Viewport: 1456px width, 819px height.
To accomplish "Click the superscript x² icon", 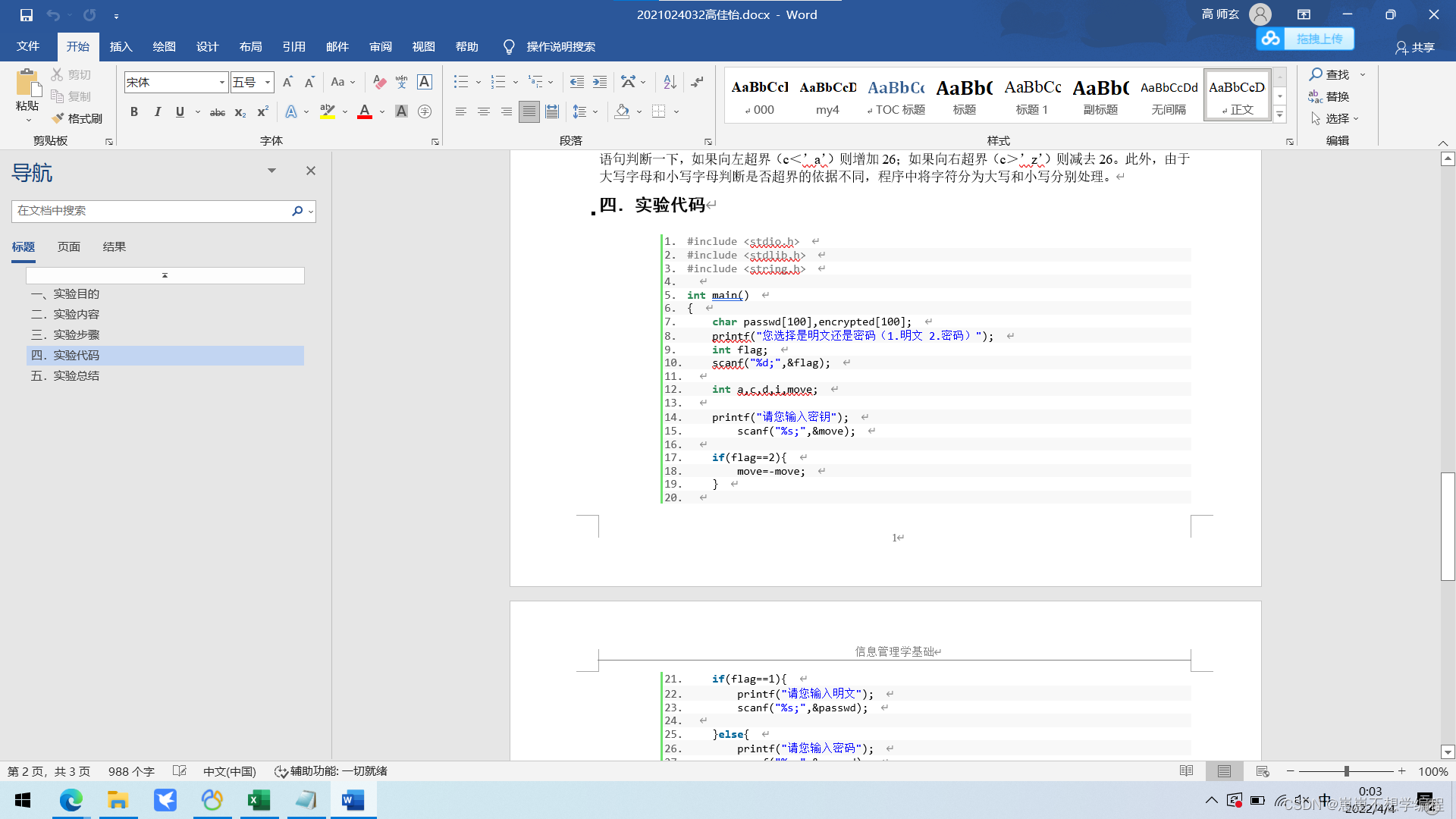I will point(262,112).
